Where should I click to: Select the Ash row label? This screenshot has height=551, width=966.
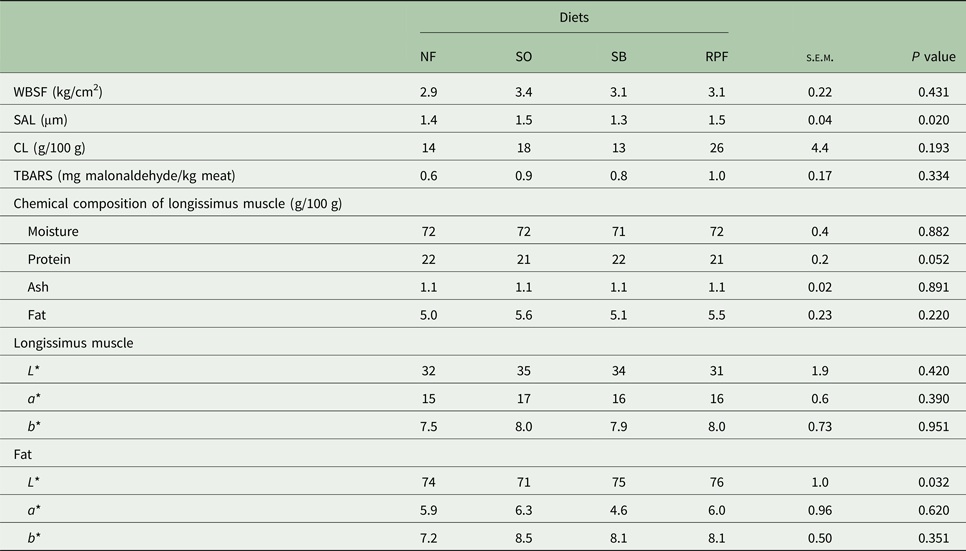pos(38,287)
